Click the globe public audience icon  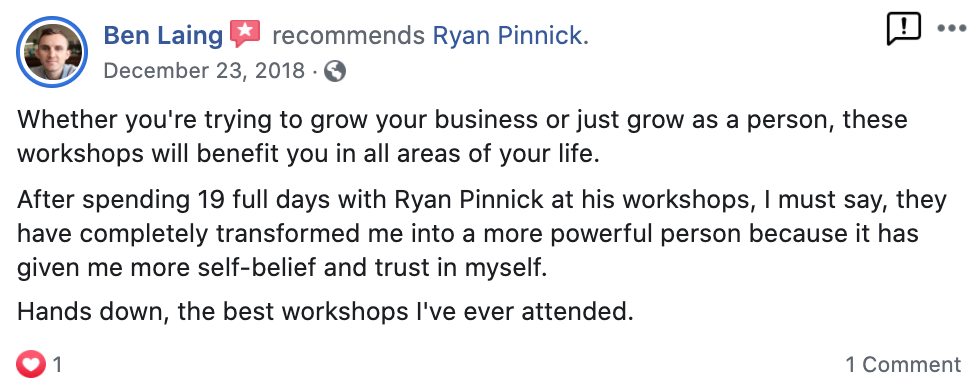[335, 71]
